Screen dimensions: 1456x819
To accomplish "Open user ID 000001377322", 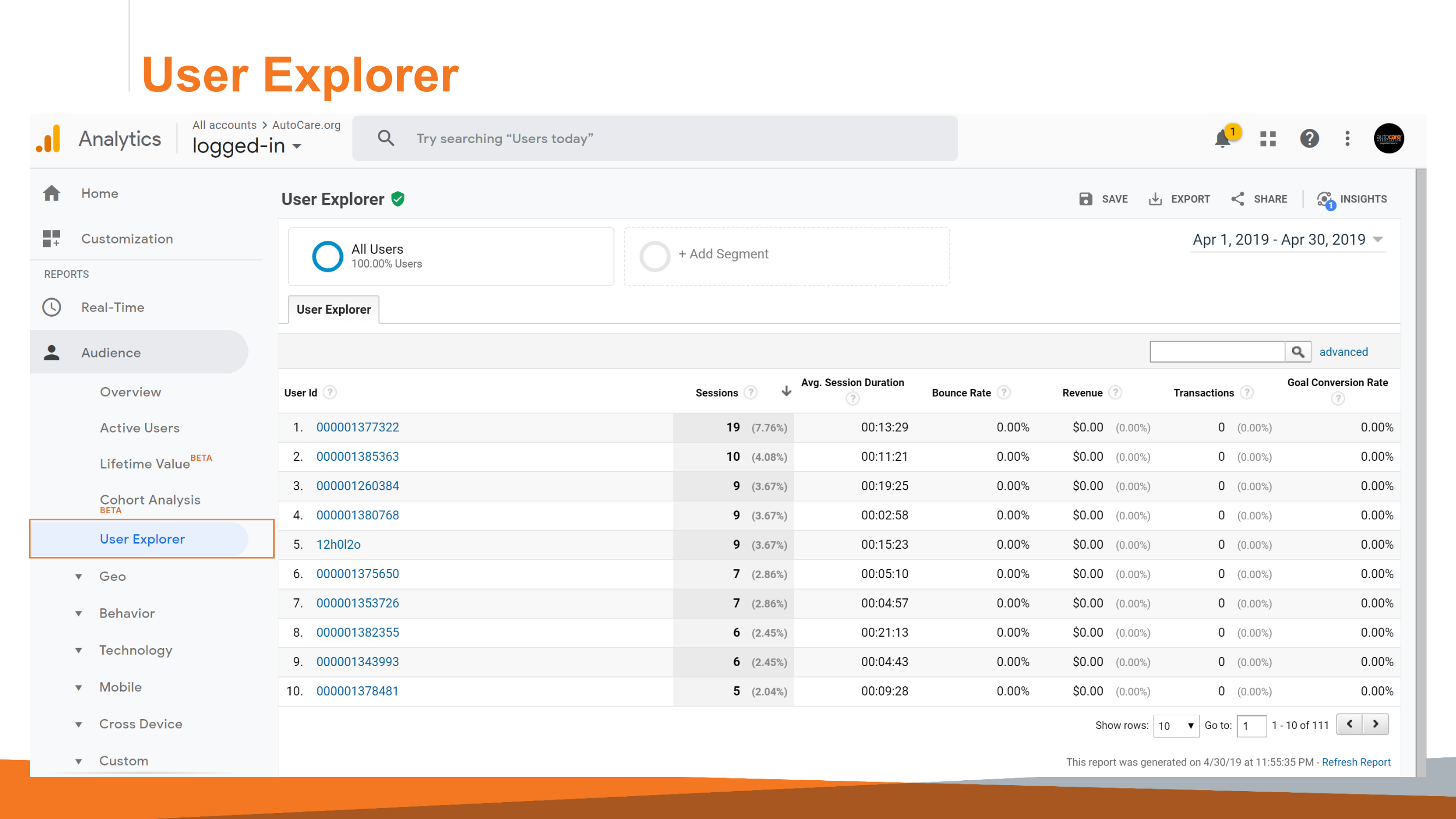I will point(357,428).
